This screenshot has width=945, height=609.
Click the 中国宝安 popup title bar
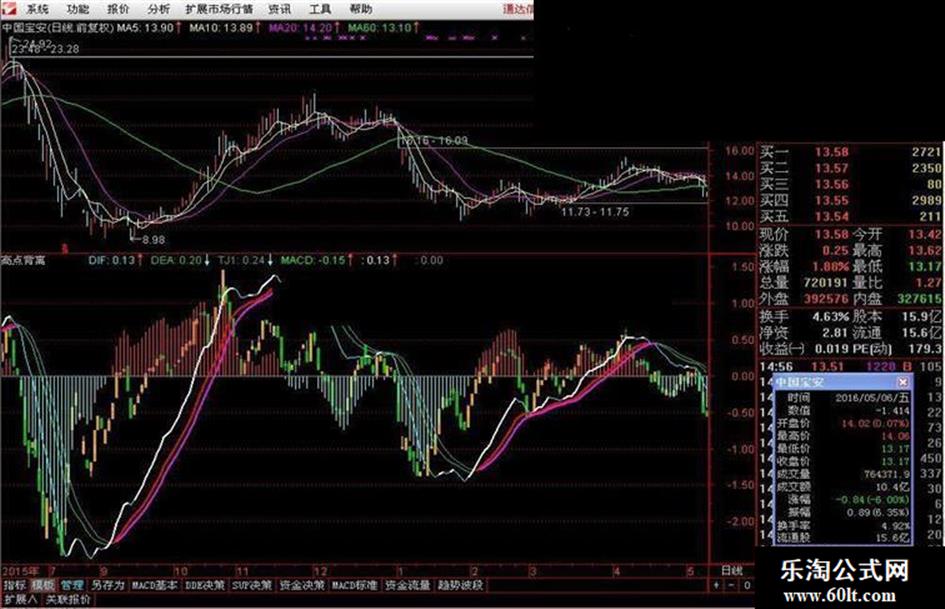pyautogui.click(x=843, y=382)
